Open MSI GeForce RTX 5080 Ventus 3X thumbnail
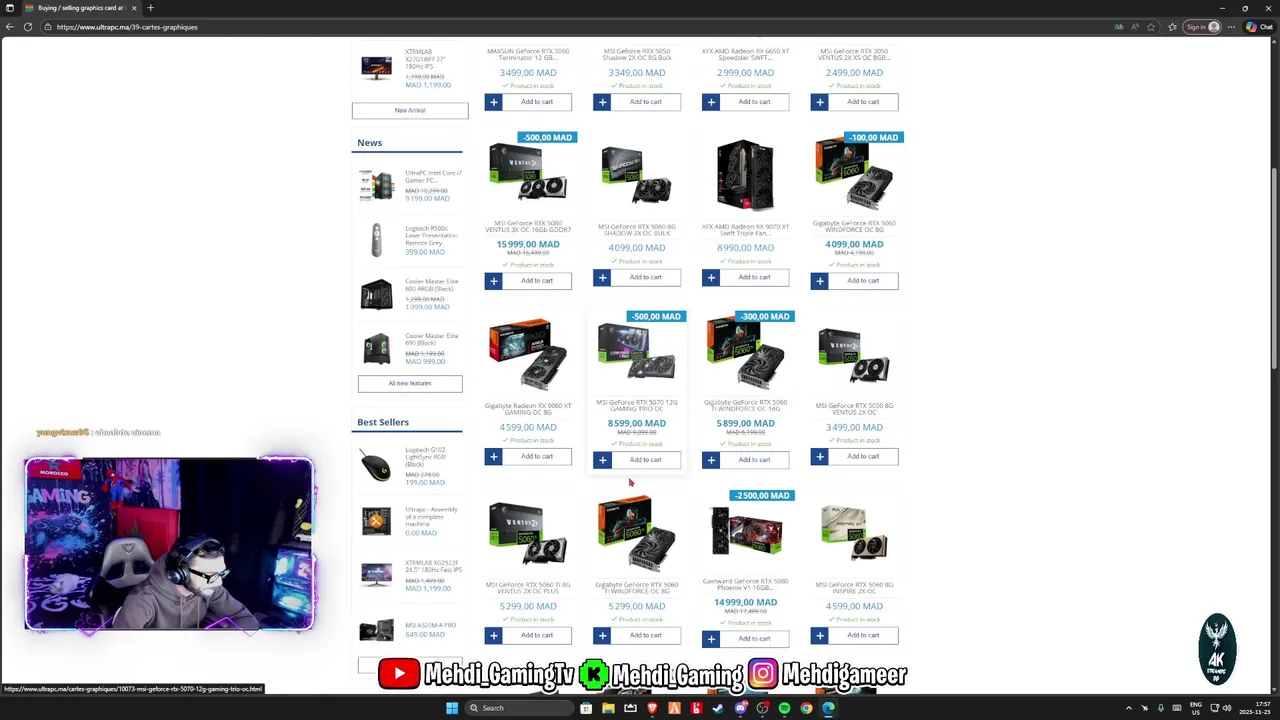Viewport: 1280px width, 720px height. click(528, 172)
